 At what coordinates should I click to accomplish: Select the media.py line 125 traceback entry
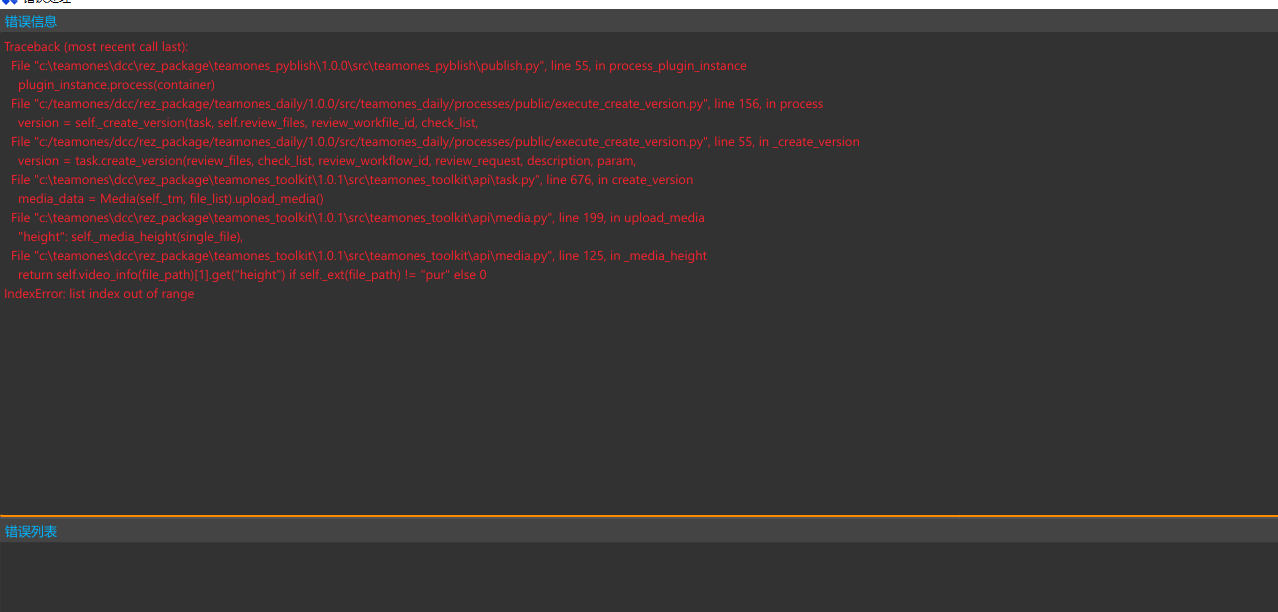(358, 256)
